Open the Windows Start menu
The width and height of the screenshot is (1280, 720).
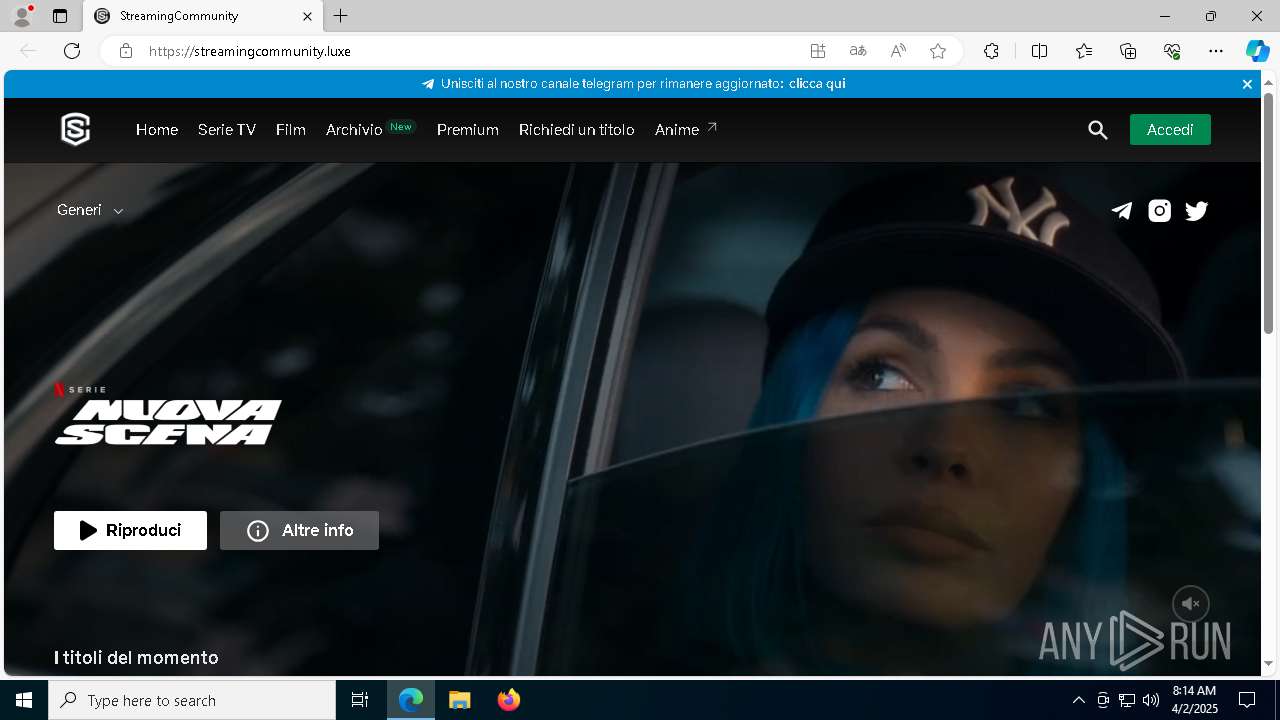[x=24, y=700]
